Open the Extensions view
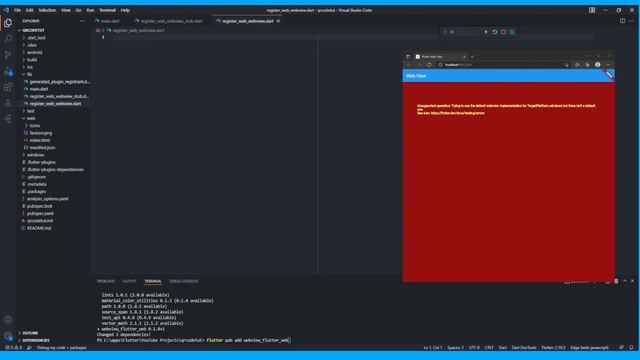 pyautogui.click(x=8, y=87)
